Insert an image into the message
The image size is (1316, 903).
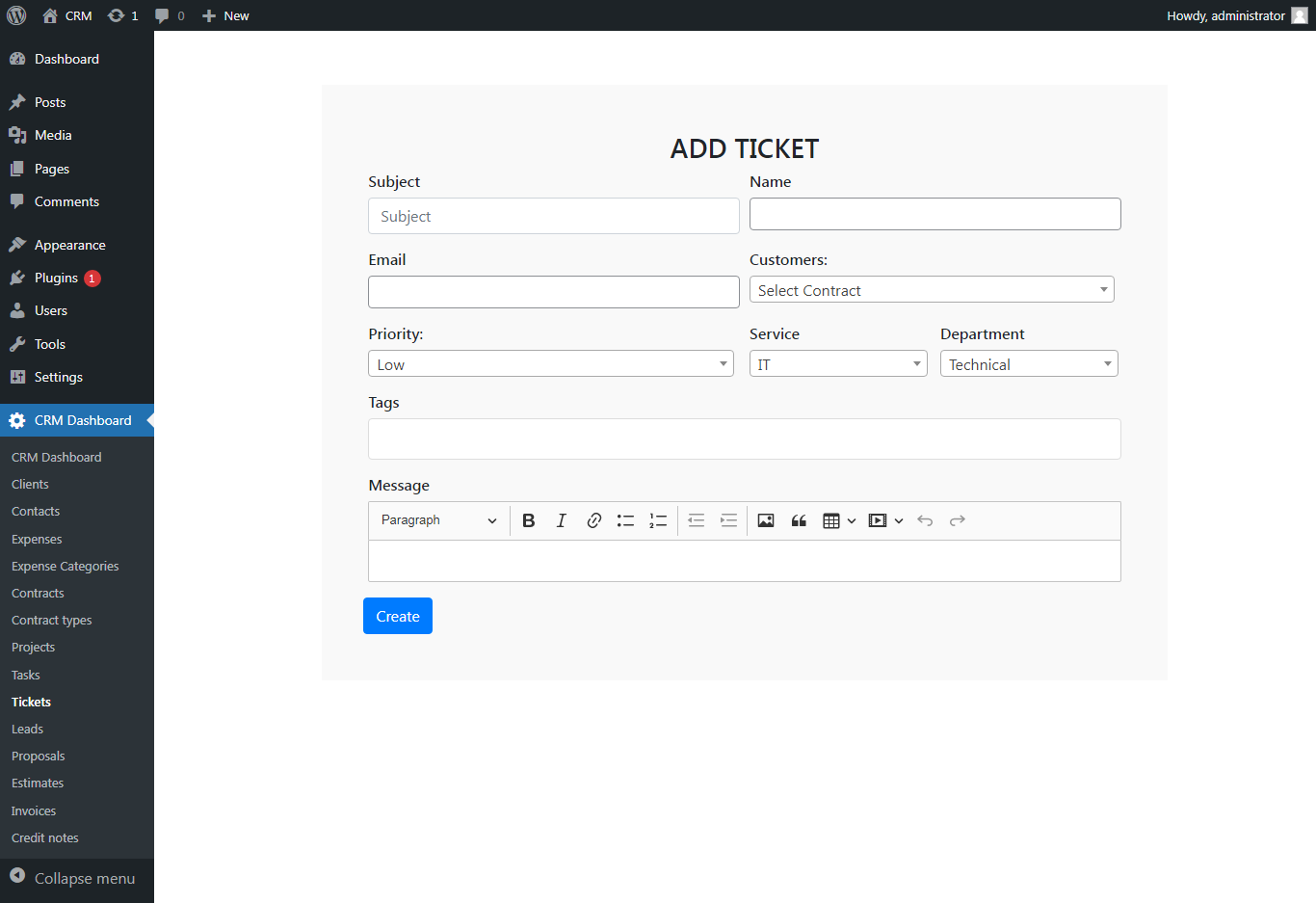[765, 519]
